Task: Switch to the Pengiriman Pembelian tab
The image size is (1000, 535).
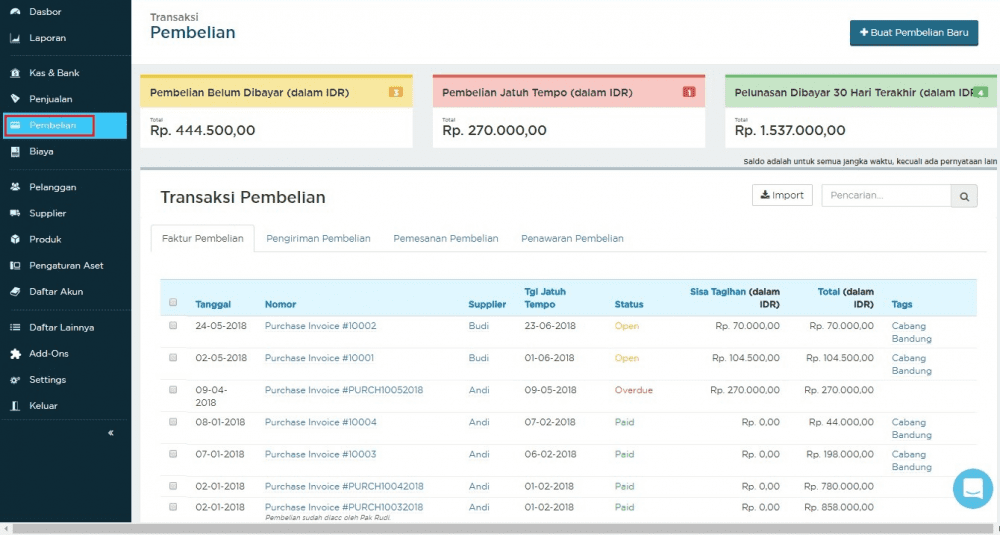Action: [x=318, y=238]
